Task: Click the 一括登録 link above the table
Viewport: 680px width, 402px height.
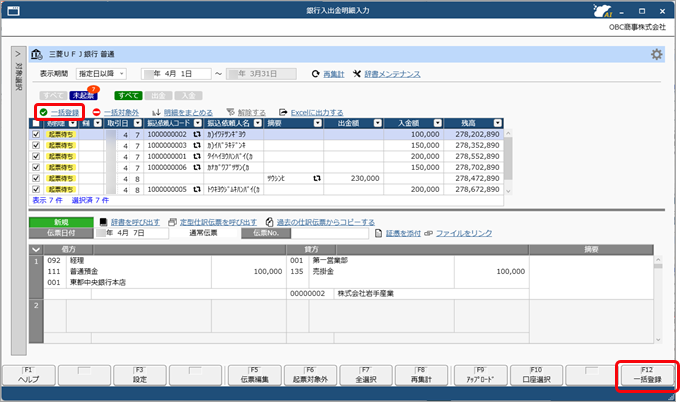Action: pos(65,112)
